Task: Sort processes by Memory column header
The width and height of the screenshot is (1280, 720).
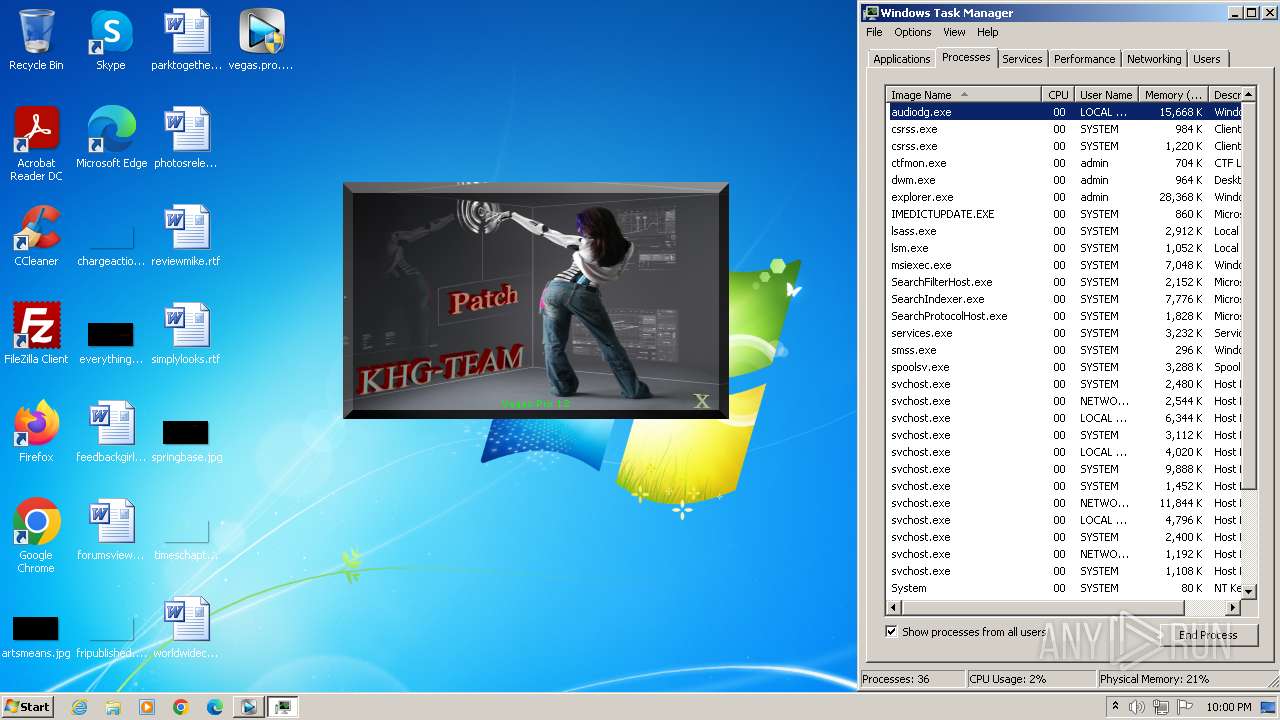Action: (1173, 95)
